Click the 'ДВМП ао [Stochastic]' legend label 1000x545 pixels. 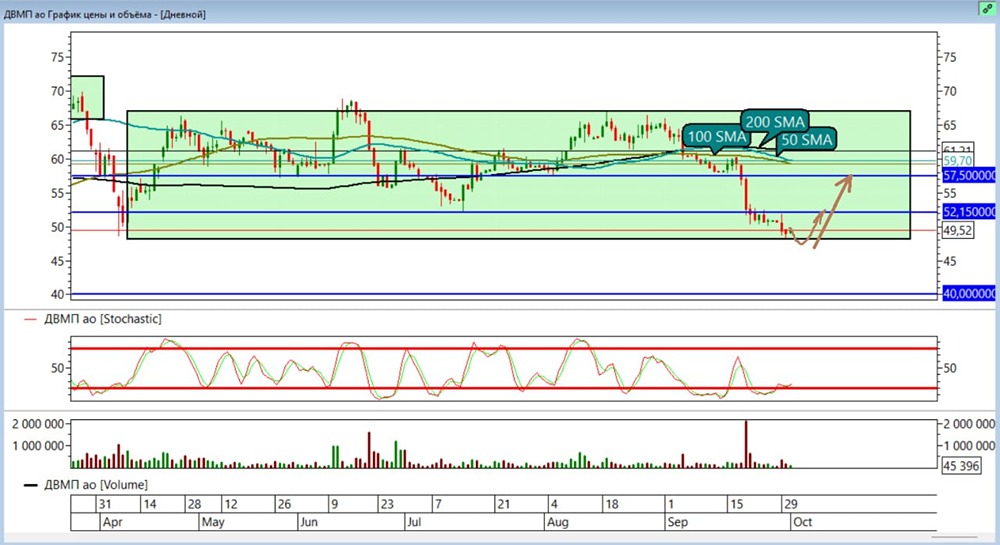click(x=103, y=319)
